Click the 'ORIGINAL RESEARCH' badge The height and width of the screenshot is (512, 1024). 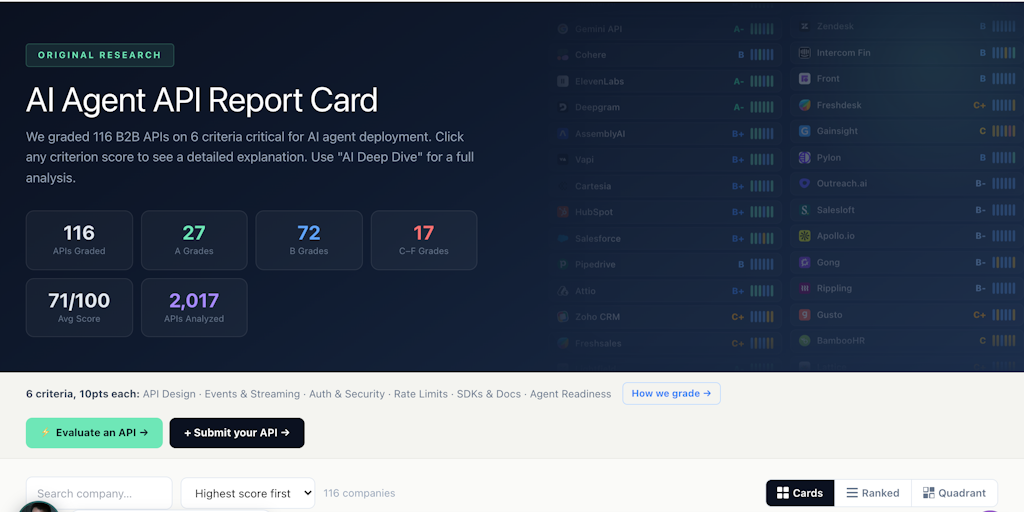coord(100,55)
